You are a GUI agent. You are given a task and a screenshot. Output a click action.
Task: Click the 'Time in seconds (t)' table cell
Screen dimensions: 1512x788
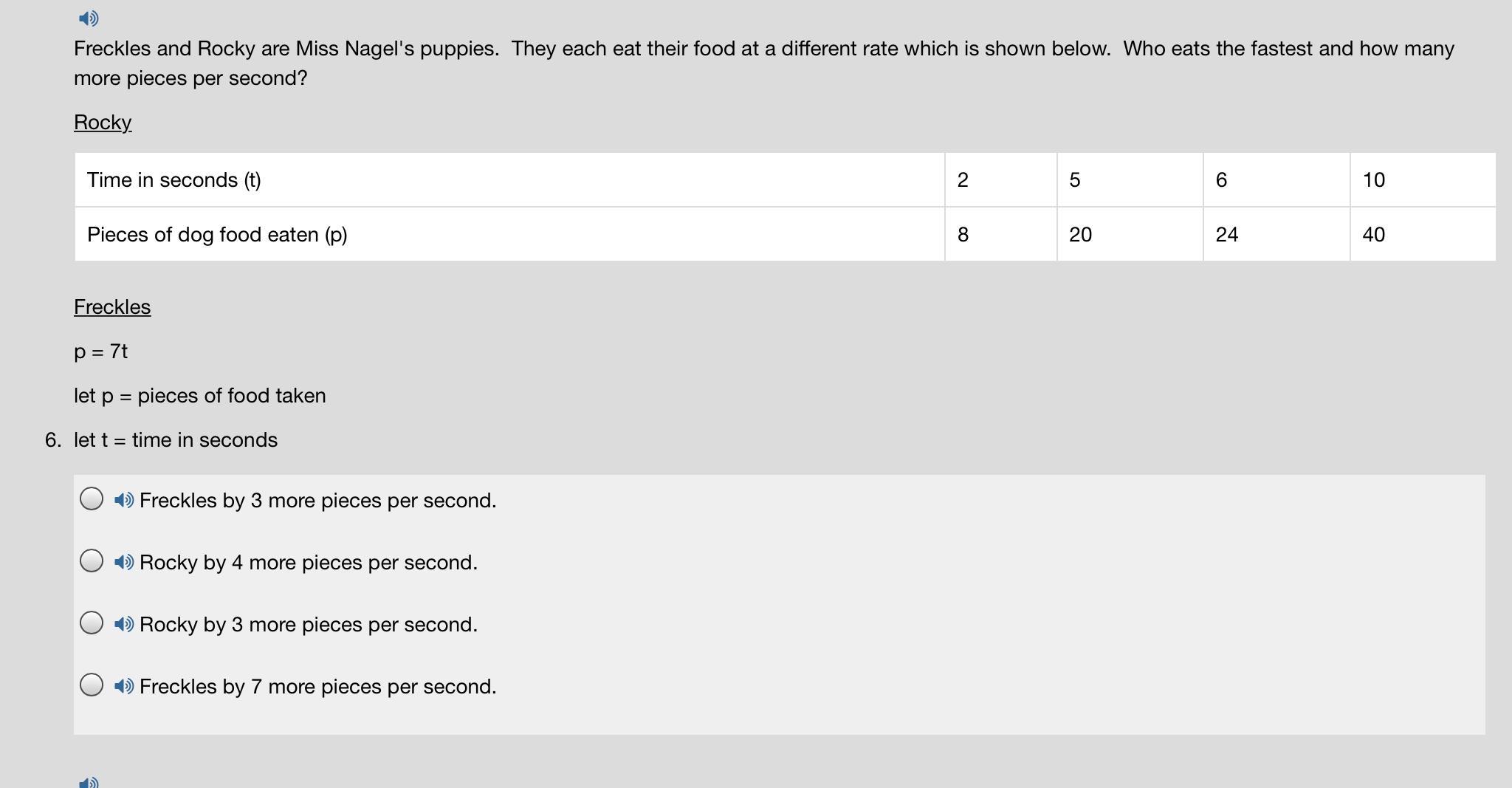click(x=510, y=180)
